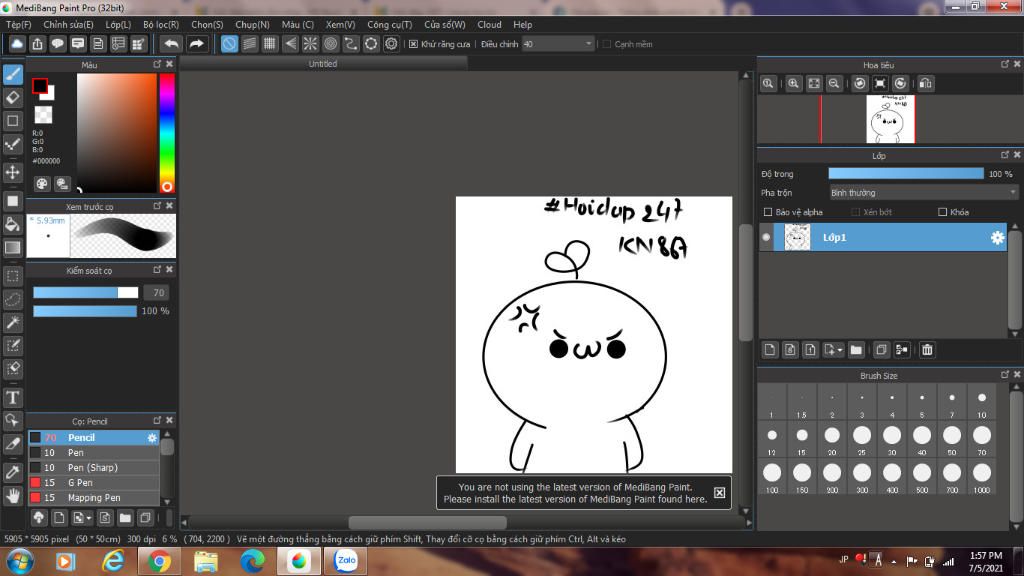Select the Pen brush
This screenshot has height=576, width=1024.
[x=93, y=453]
